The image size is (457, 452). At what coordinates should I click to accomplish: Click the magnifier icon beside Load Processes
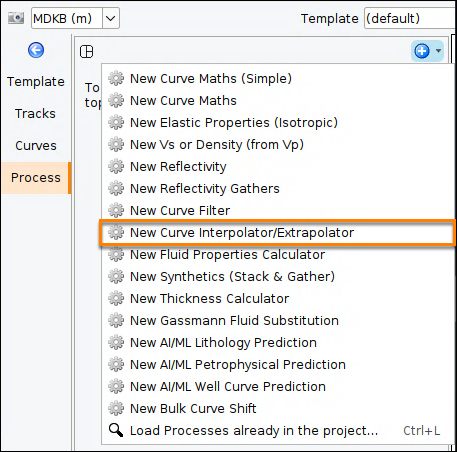116,430
